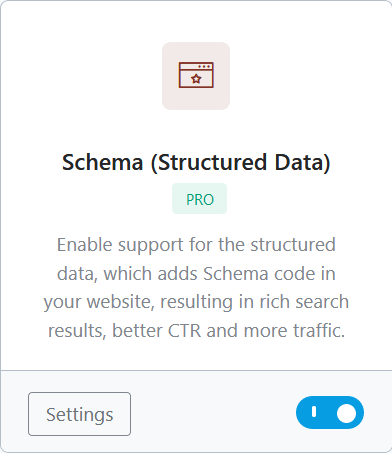Select the Schema (Structured Data) heading
Screen dimensions: 392x453
tap(196, 163)
